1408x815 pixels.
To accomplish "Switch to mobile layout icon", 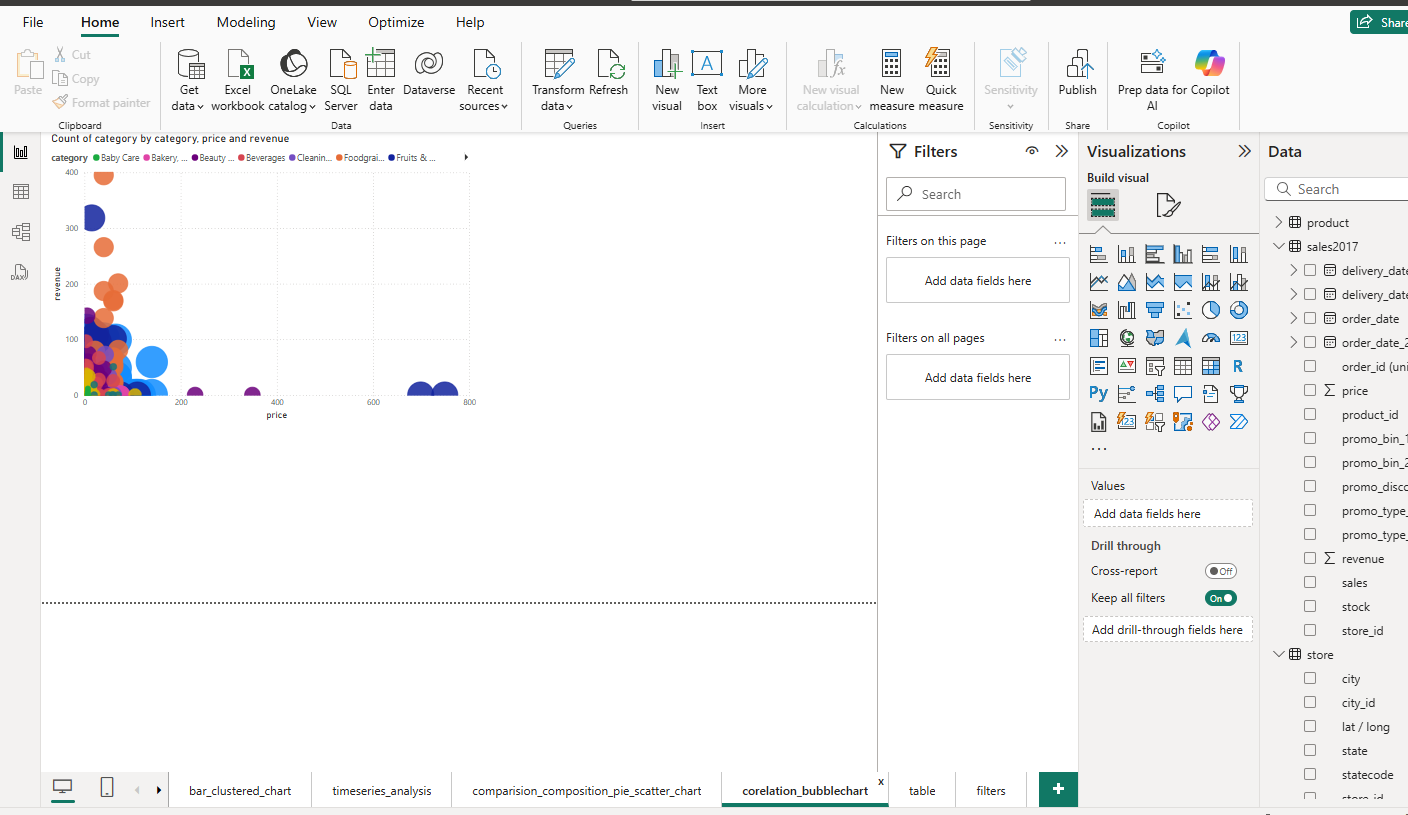I will click(x=107, y=788).
